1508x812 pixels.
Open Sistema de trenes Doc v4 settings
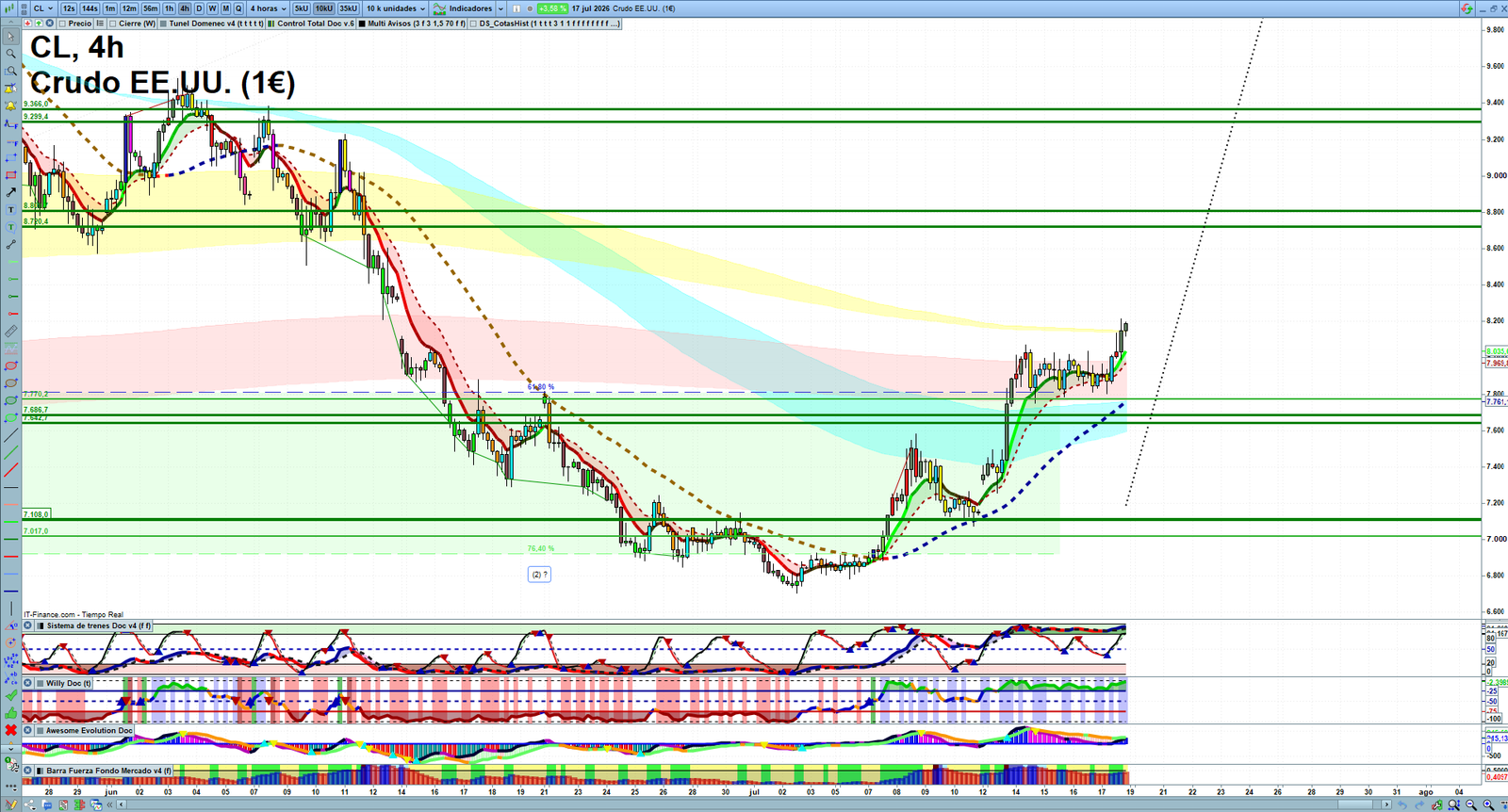(x=98, y=625)
